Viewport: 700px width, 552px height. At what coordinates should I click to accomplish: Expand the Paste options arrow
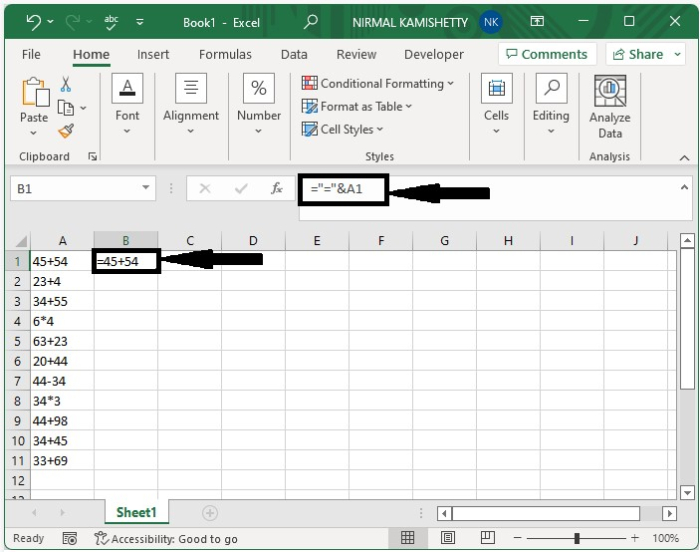point(33,133)
